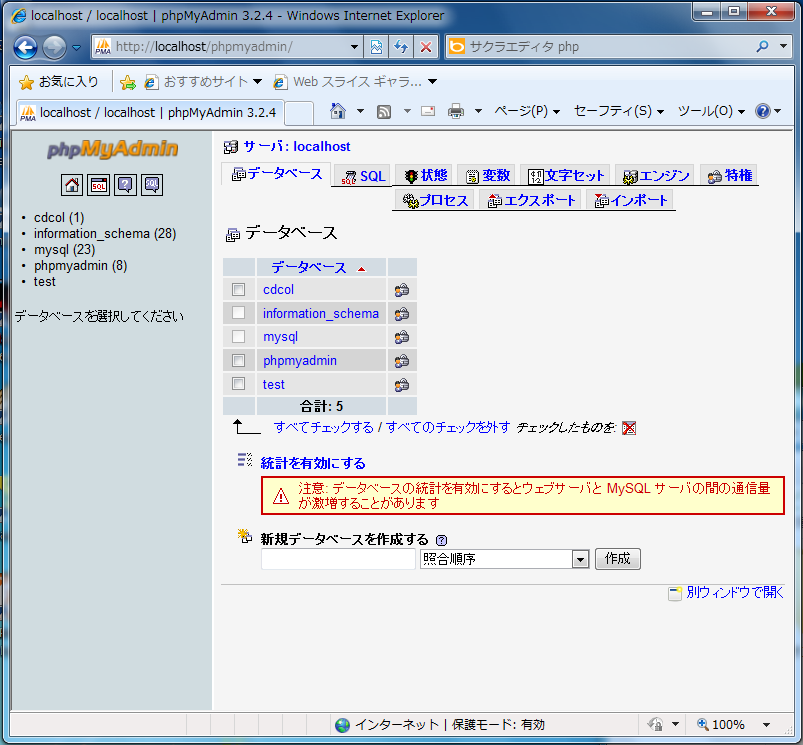Click the phpMyAdmin Home icon in sidebar

coord(72,185)
